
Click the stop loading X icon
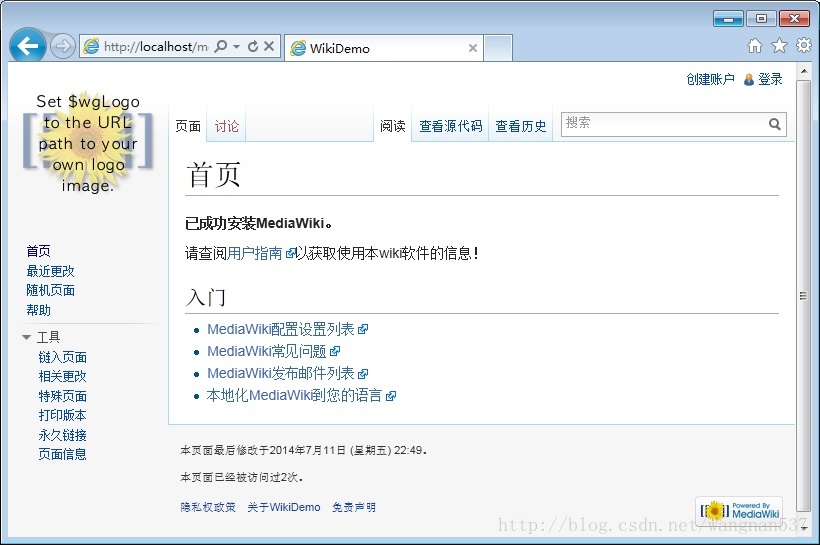point(269,47)
